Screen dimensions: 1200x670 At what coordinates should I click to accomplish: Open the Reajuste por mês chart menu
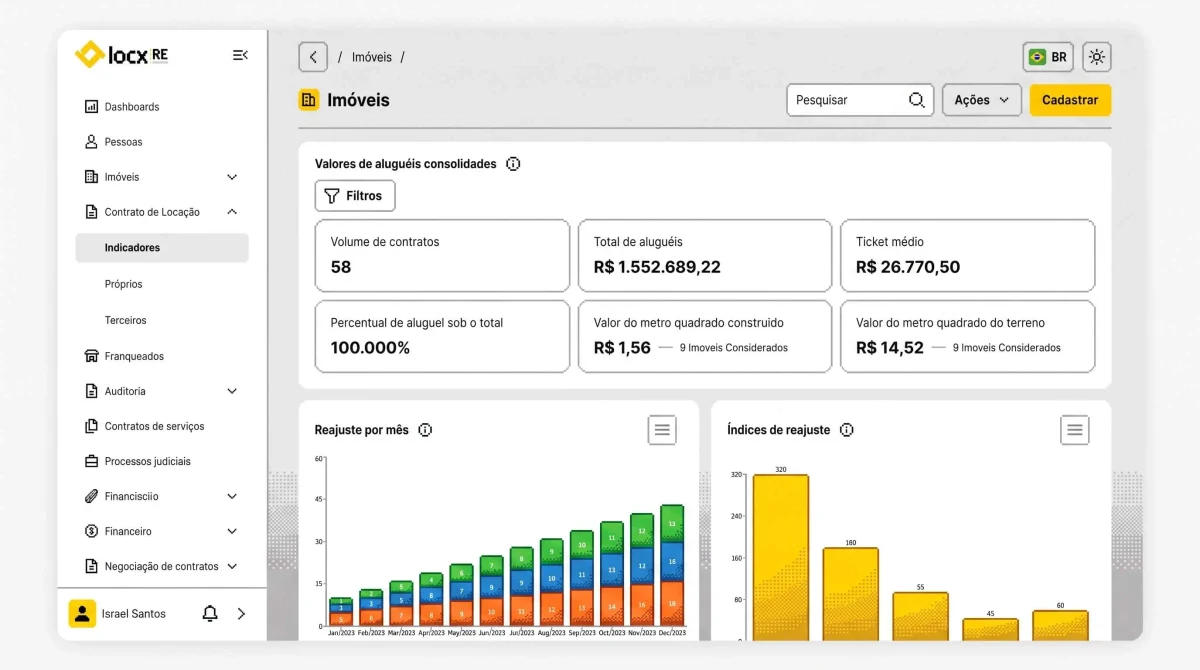click(x=662, y=430)
